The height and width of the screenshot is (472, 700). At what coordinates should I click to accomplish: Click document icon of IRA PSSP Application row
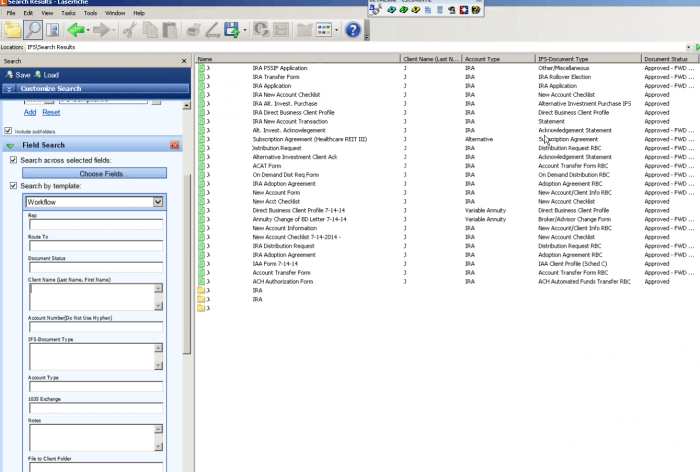tap(201, 68)
